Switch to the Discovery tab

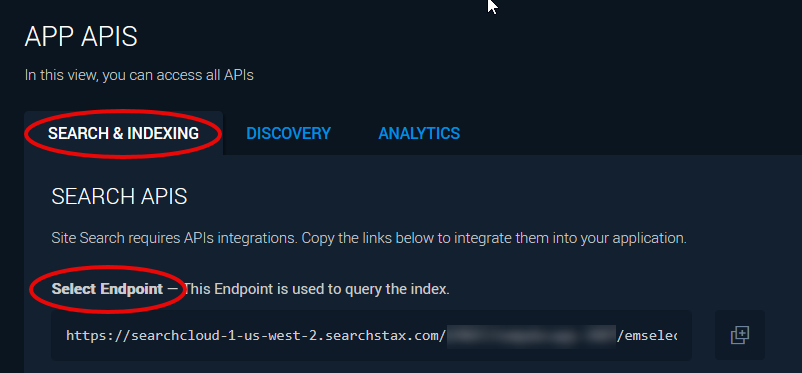(288, 134)
